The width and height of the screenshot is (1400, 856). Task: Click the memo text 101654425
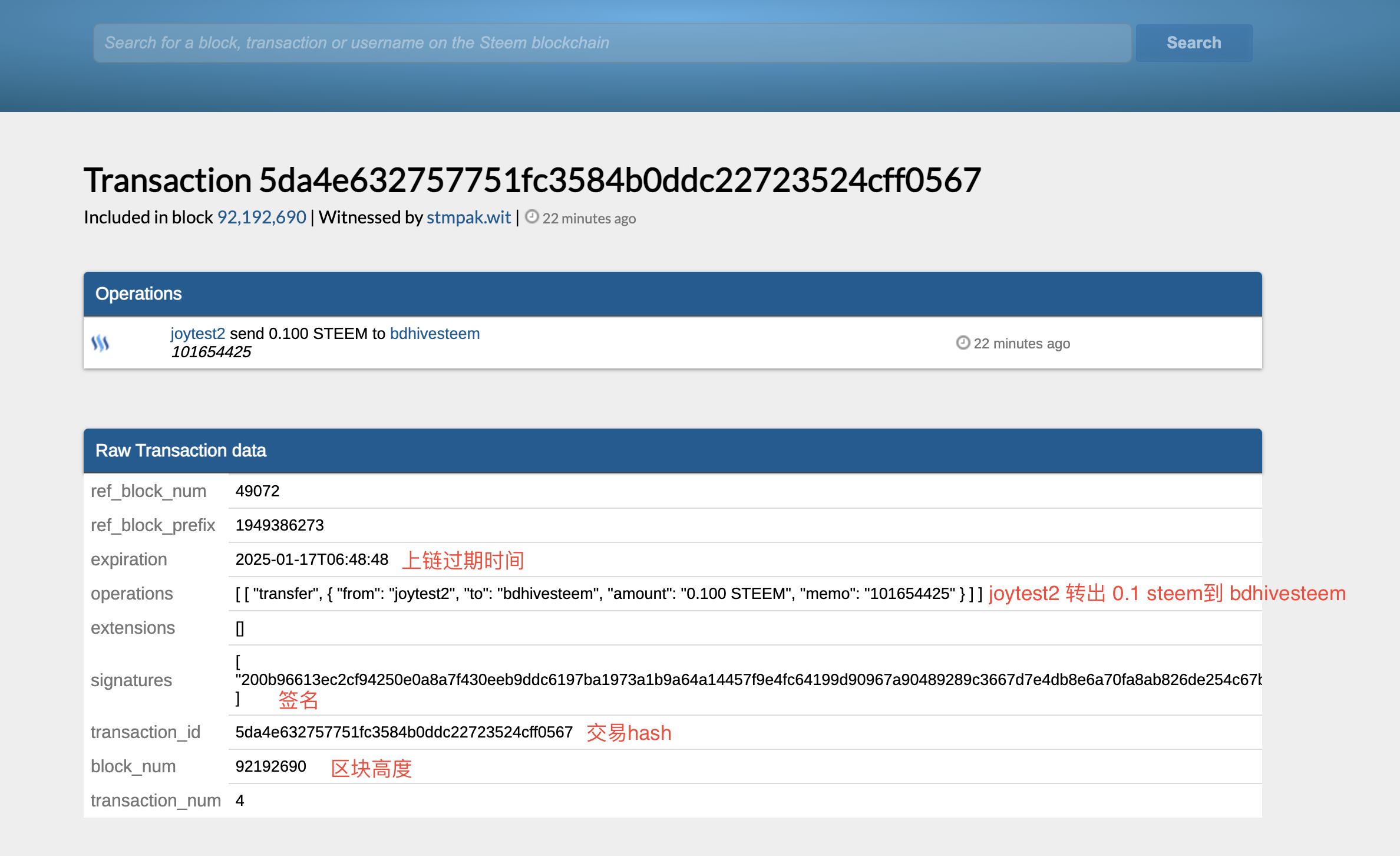[x=211, y=352]
